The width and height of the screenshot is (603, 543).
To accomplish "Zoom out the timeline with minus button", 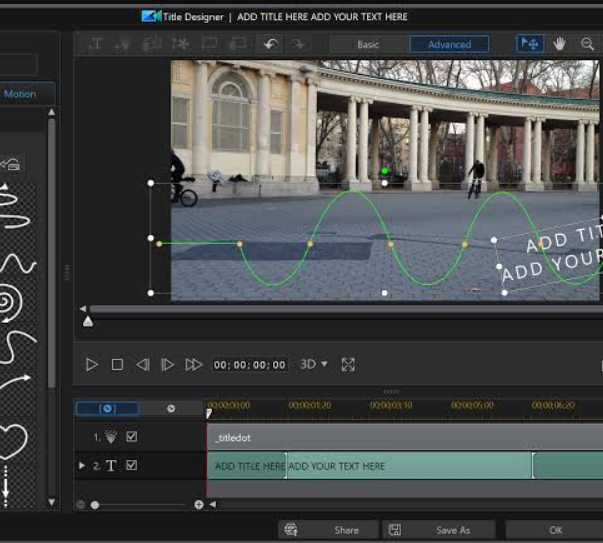I will tap(80, 505).
